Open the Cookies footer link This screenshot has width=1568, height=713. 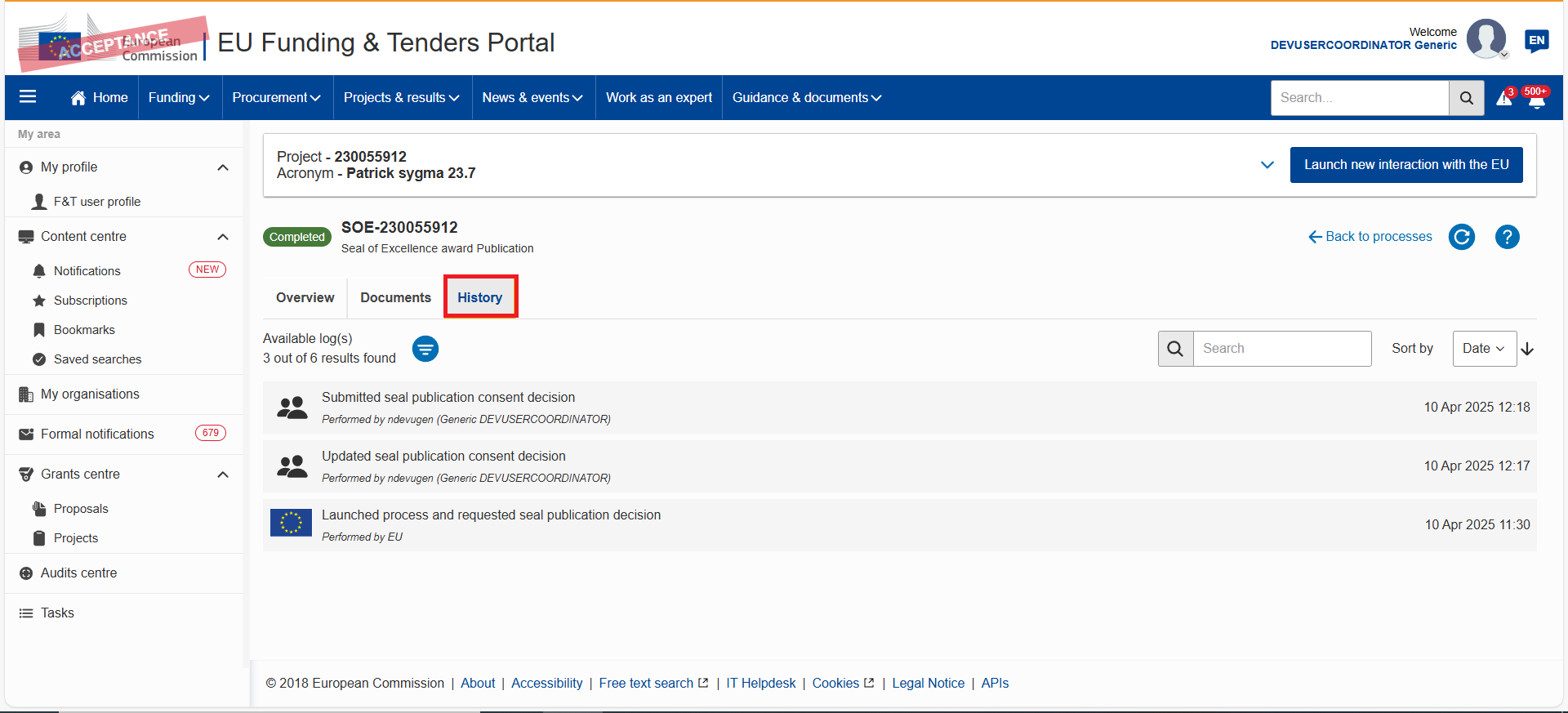[843, 684]
